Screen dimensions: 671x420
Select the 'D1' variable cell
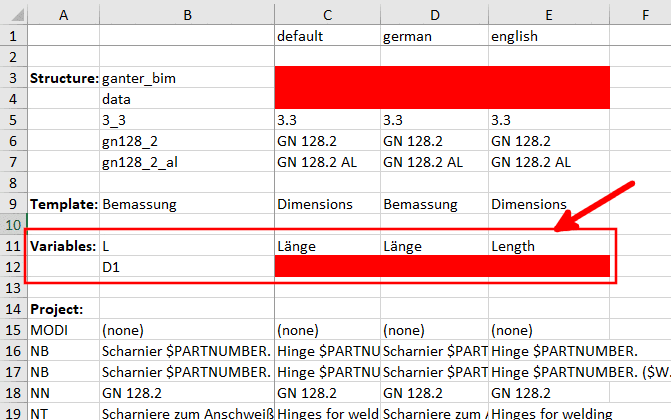pyautogui.click(x=187, y=267)
